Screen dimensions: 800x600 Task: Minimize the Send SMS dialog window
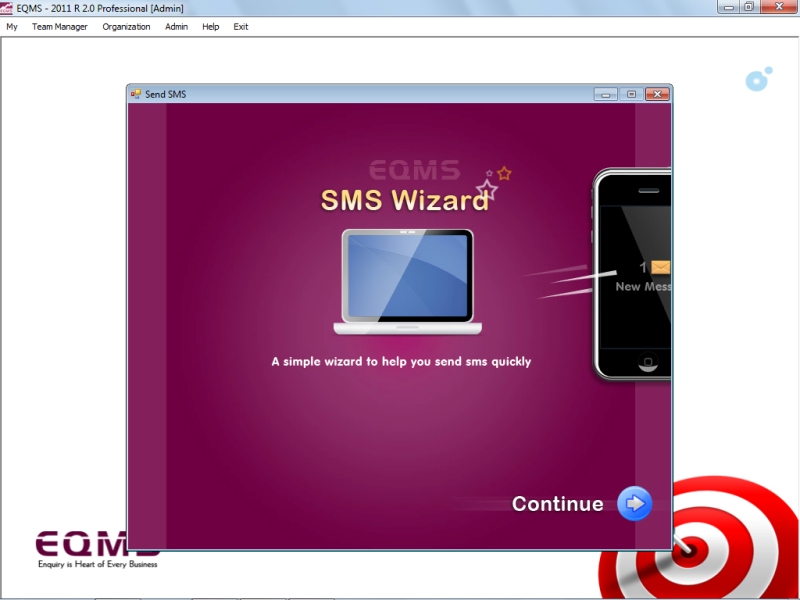point(606,94)
